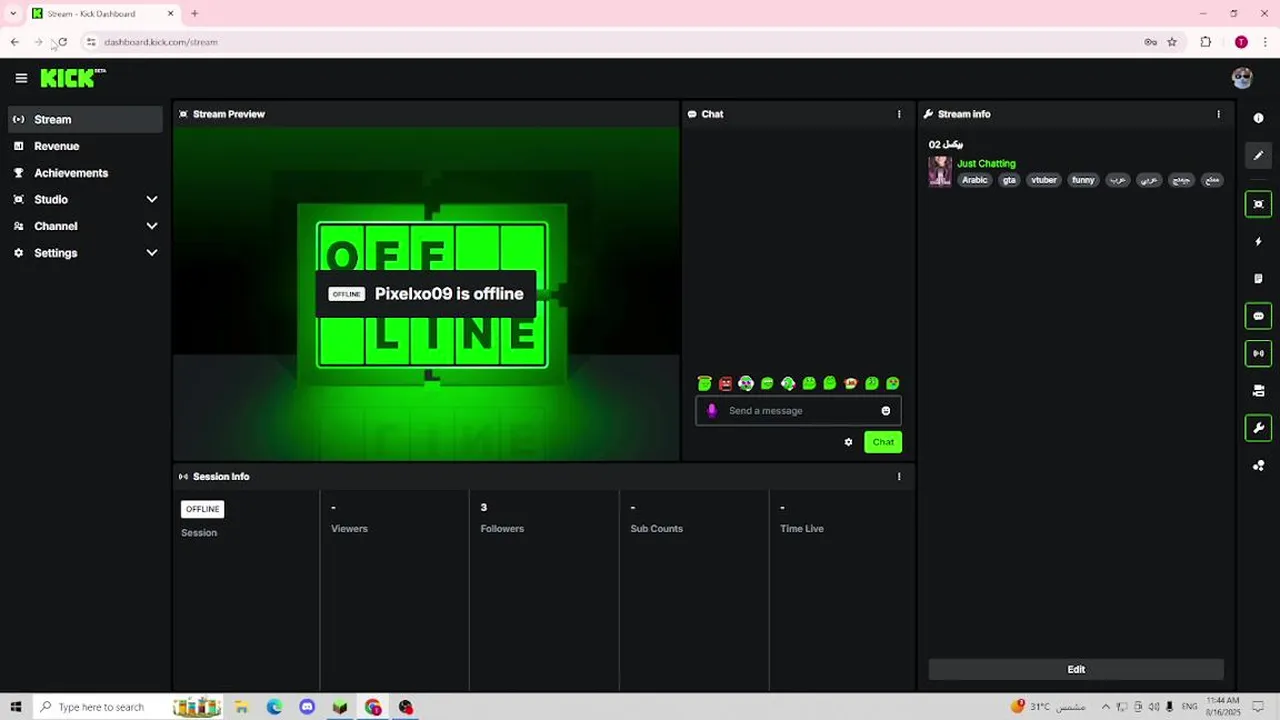1280x720 pixels.
Task: Click the offline stream preview image
Action: 426,293
